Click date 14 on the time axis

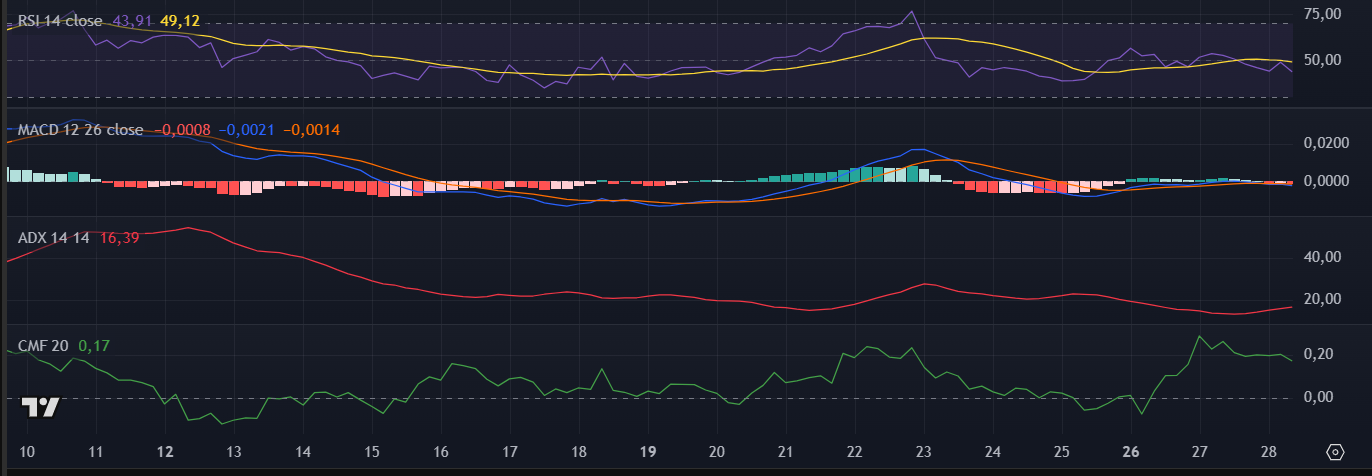click(x=303, y=451)
